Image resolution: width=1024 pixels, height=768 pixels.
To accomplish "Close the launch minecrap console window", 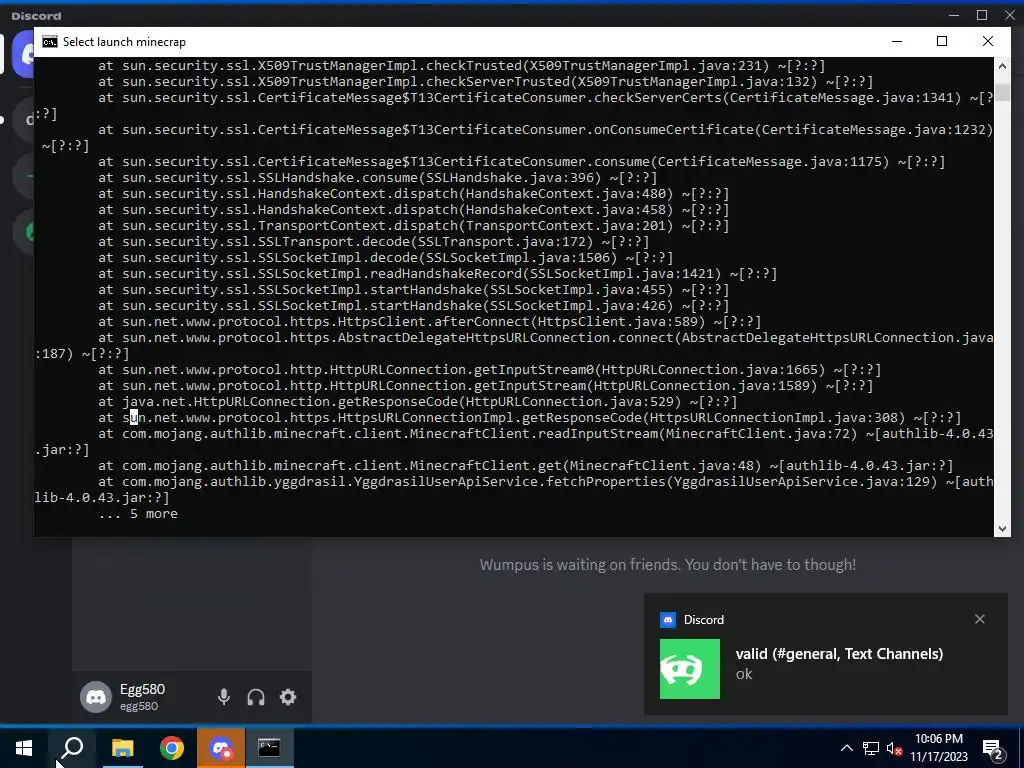I will pos(987,41).
